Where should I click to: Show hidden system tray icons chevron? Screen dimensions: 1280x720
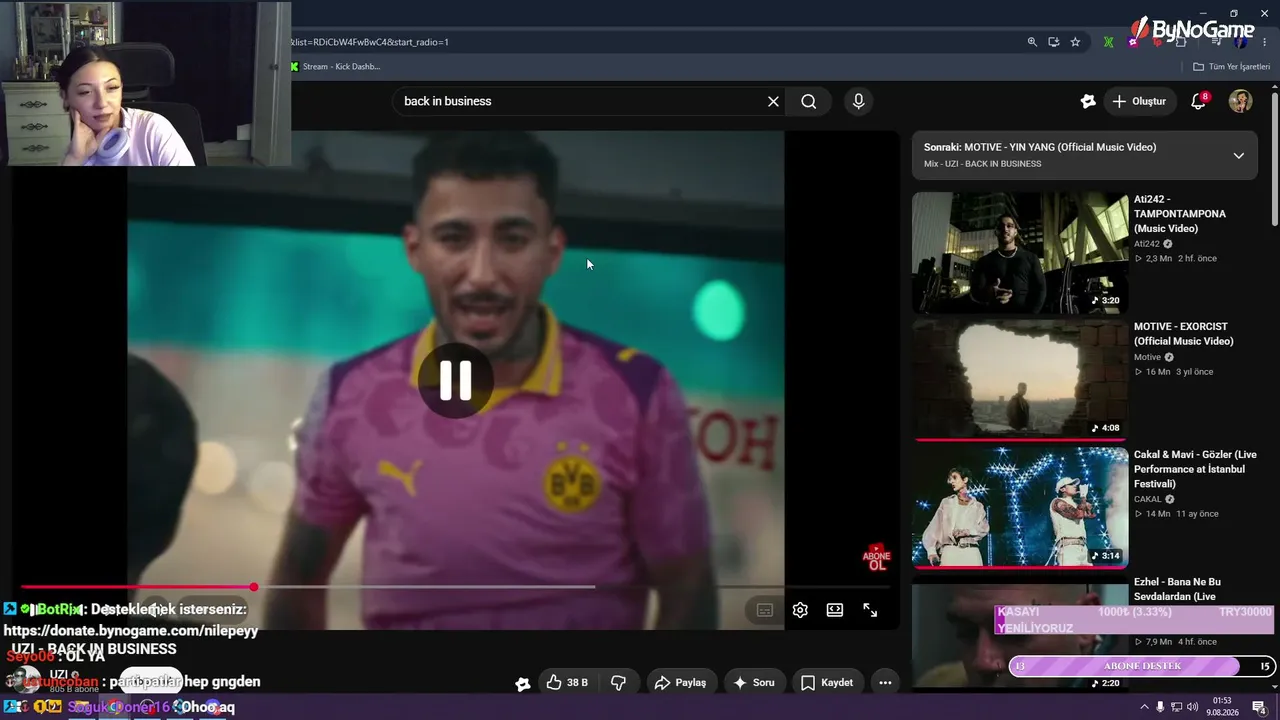(1144, 708)
